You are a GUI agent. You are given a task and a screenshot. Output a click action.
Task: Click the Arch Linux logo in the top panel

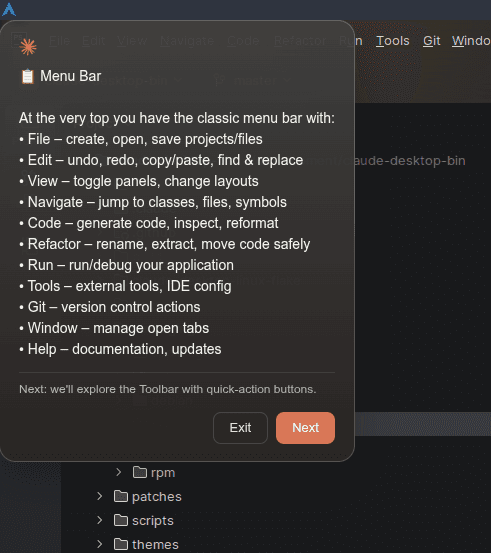point(9,10)
